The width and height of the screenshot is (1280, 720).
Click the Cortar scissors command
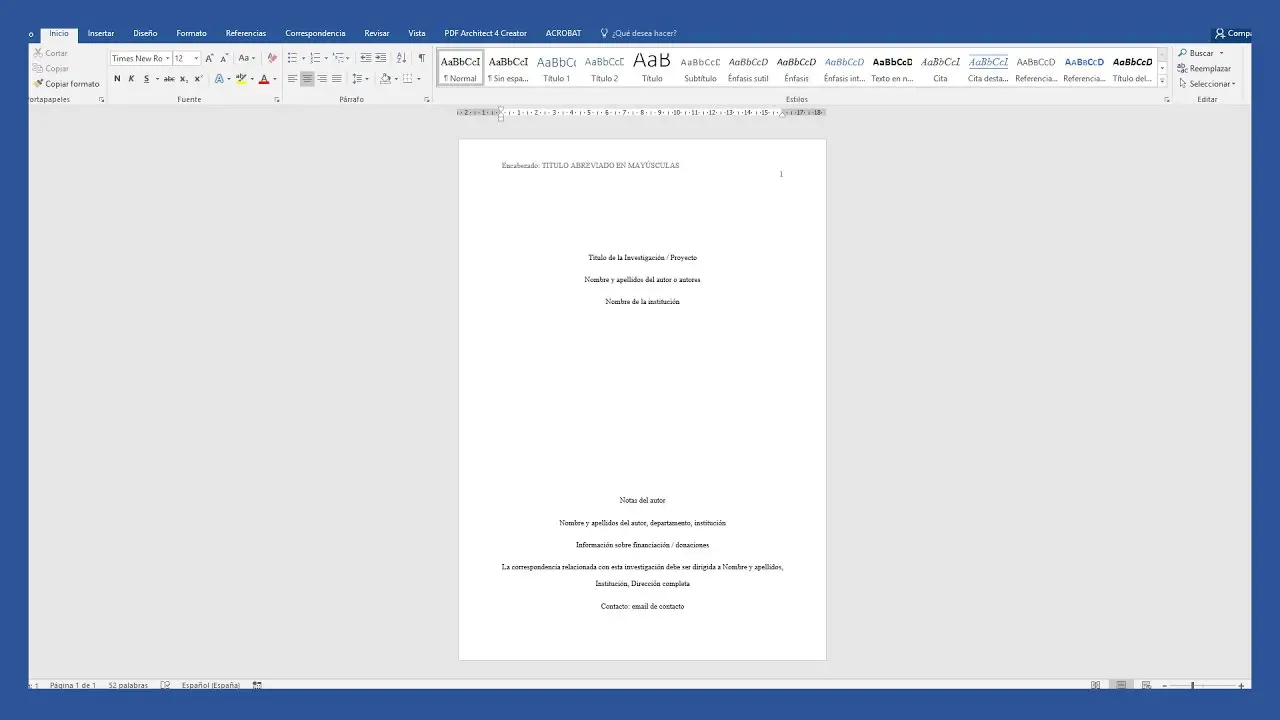(50, 53)
